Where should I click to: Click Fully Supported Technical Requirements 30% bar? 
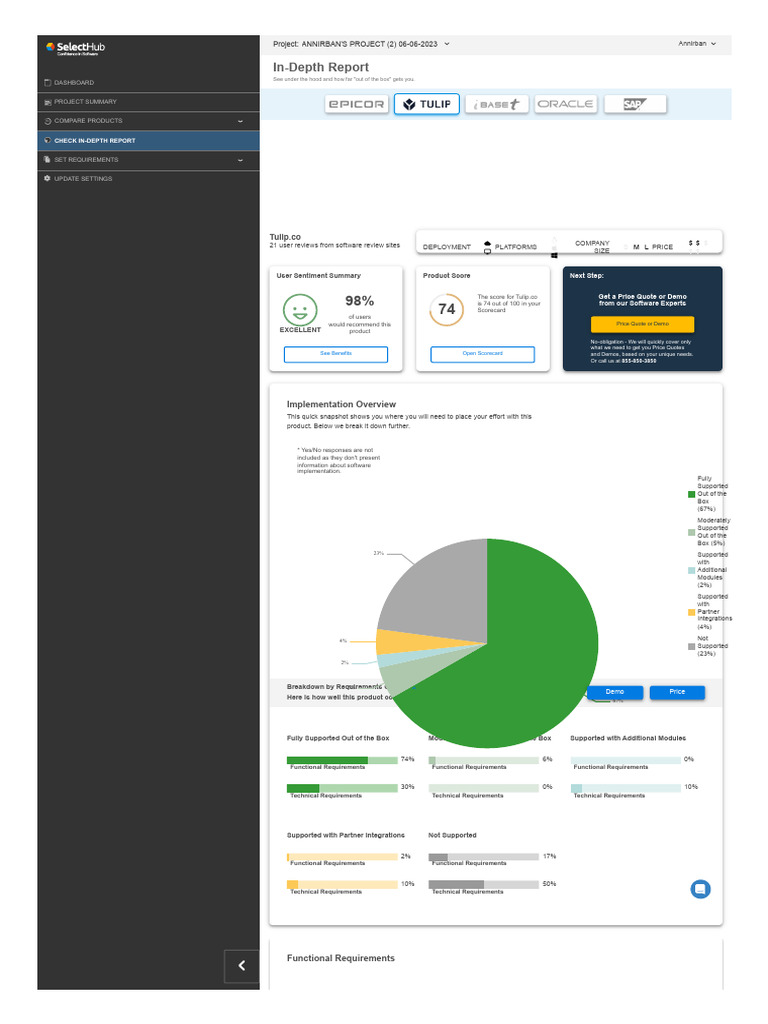[342, 788]
